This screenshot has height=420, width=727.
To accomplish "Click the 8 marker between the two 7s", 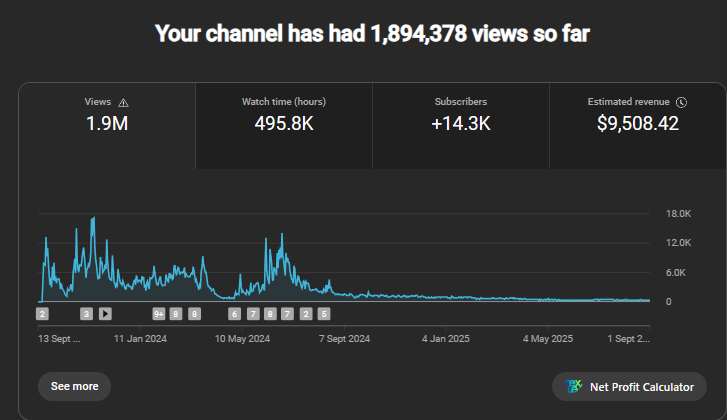I will point(270,313).
